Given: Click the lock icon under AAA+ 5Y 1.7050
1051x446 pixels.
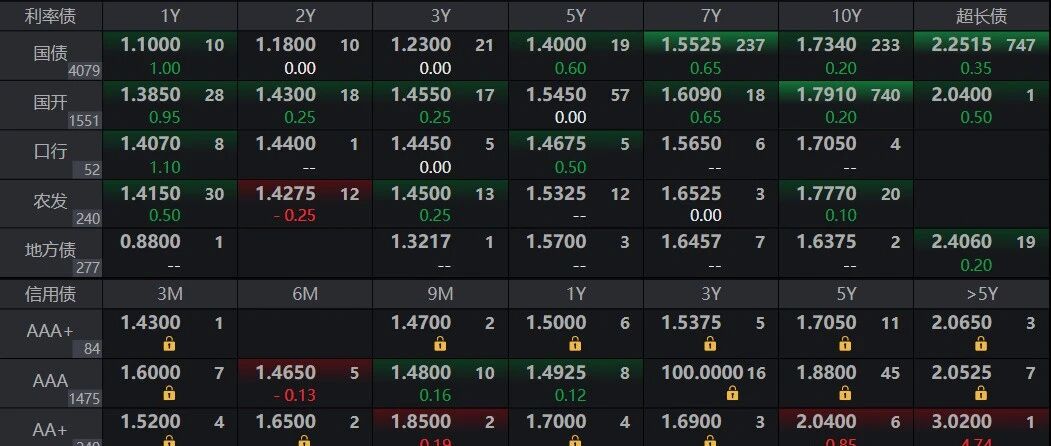Looking at the screenshot, I should click(x=845, y=345).
